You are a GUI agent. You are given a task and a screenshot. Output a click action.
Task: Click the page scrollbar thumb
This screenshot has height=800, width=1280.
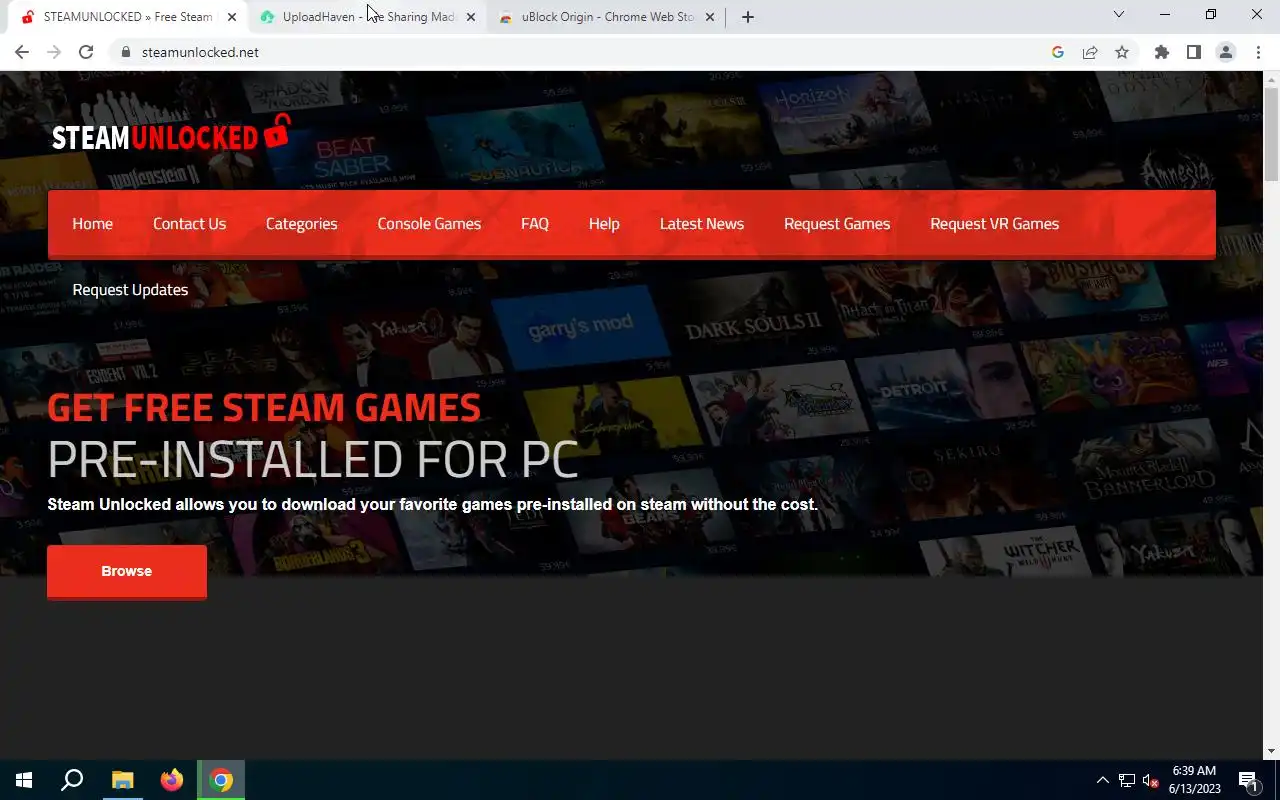tap(1271, 133)
